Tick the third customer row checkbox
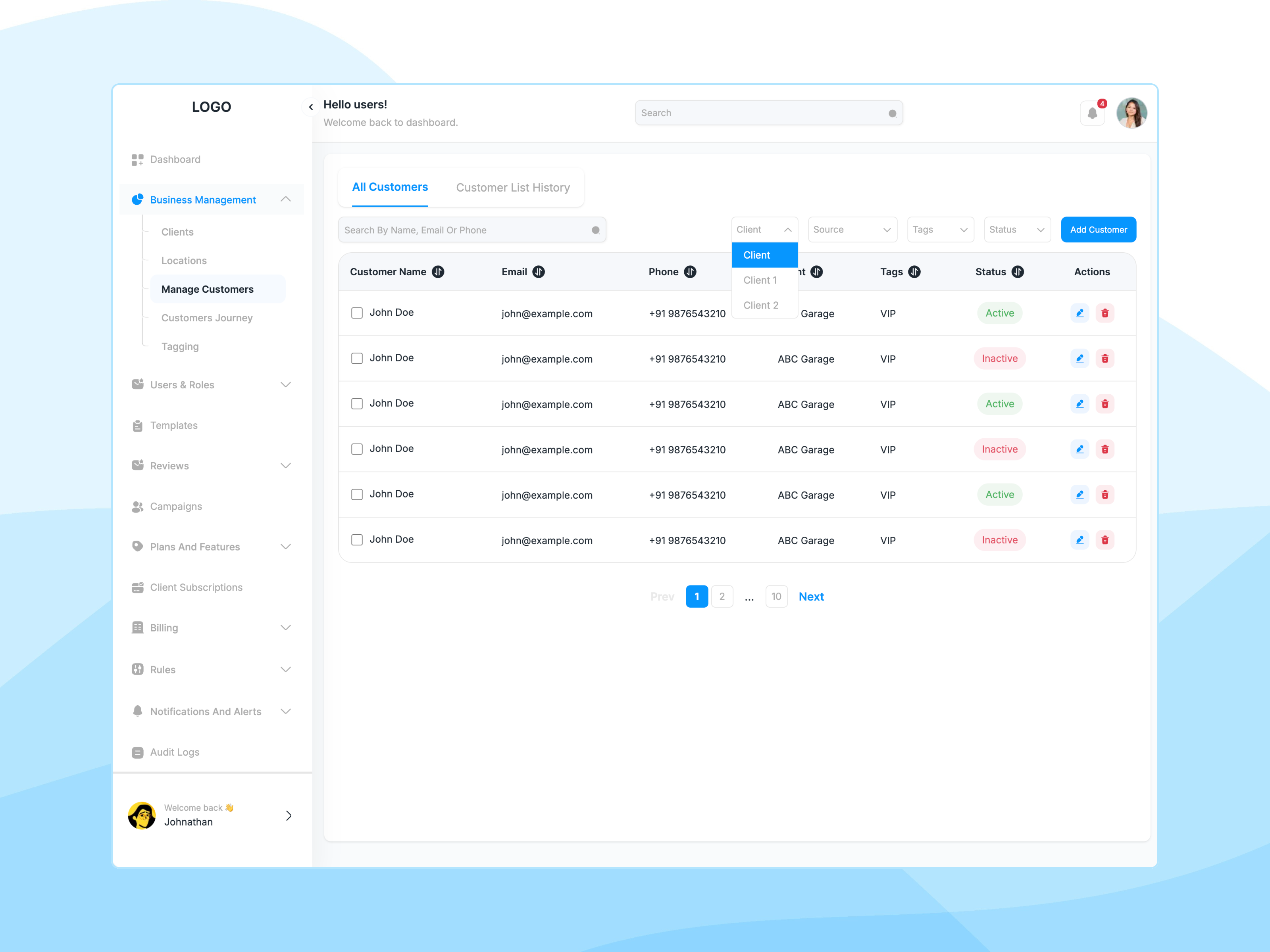Viewport: 1270px width, 952px height. 356,404
